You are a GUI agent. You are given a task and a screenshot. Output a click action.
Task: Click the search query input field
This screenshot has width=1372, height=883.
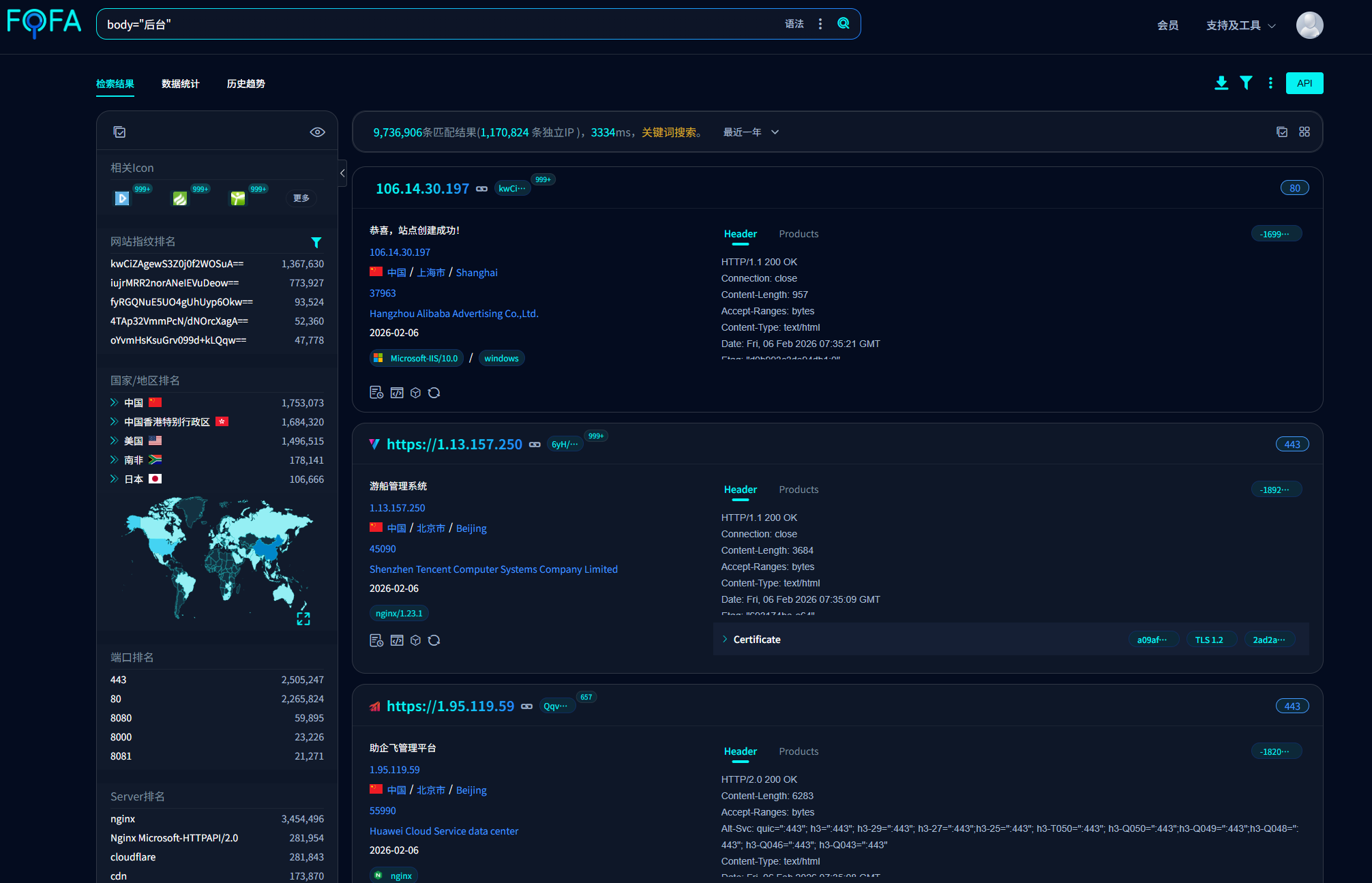(x=436, y=24)
